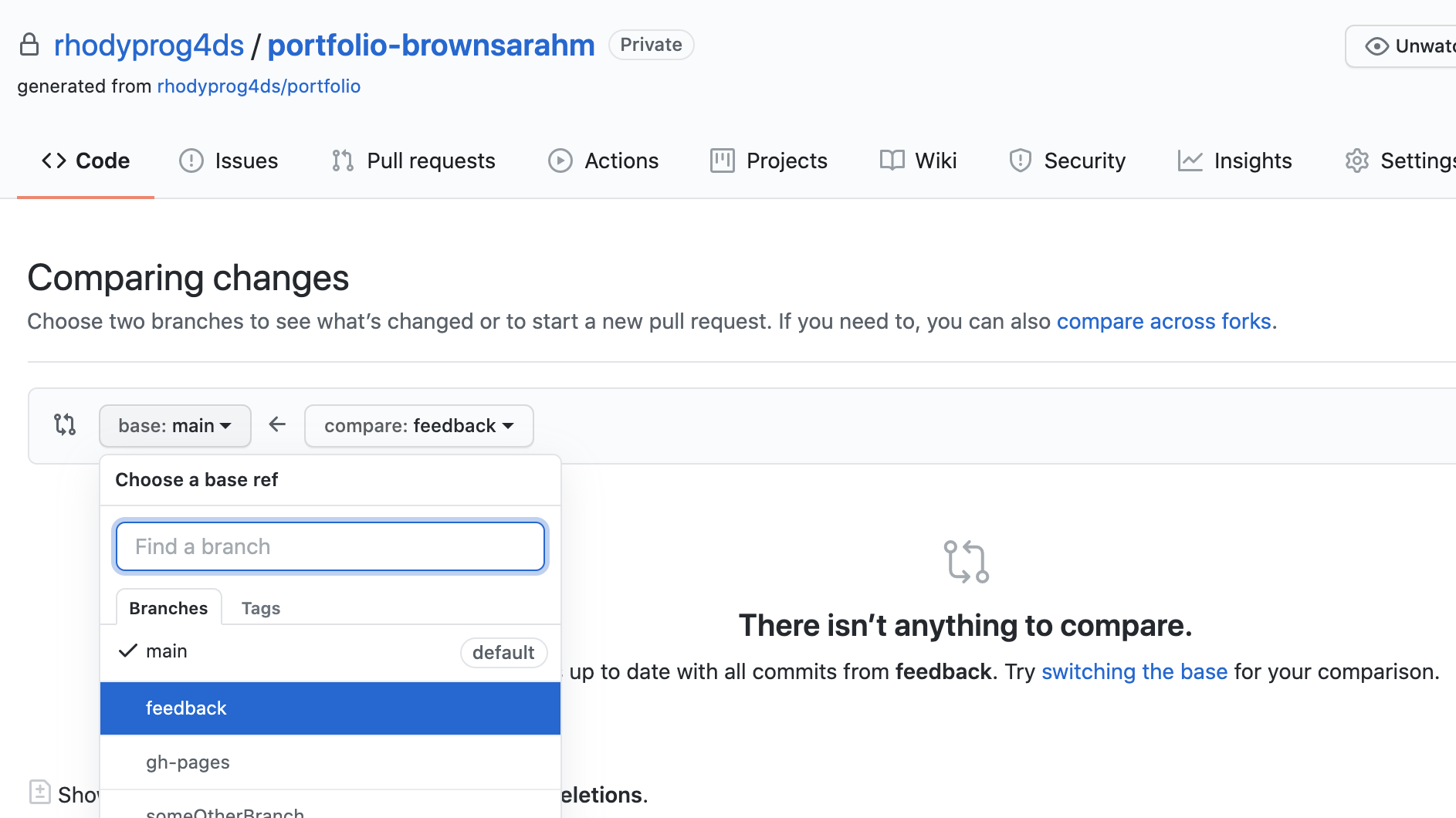Image resolution: width=1456 pixels, height=818 pixels.
Task: Open the compare: feedback branch dropdown
Action: tap(418, 425)
